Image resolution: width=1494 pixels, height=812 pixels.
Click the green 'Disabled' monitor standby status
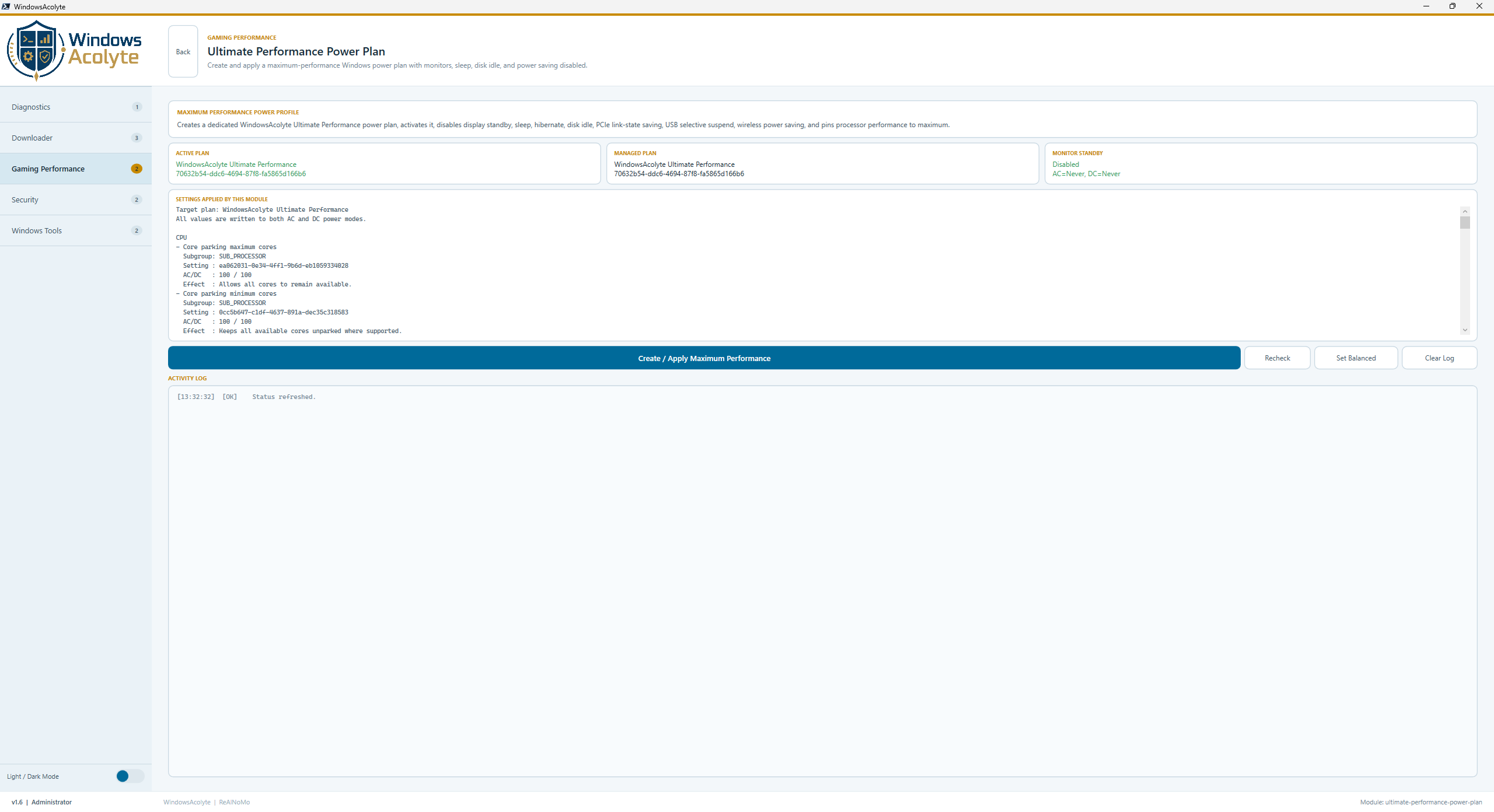point(1066,164)
